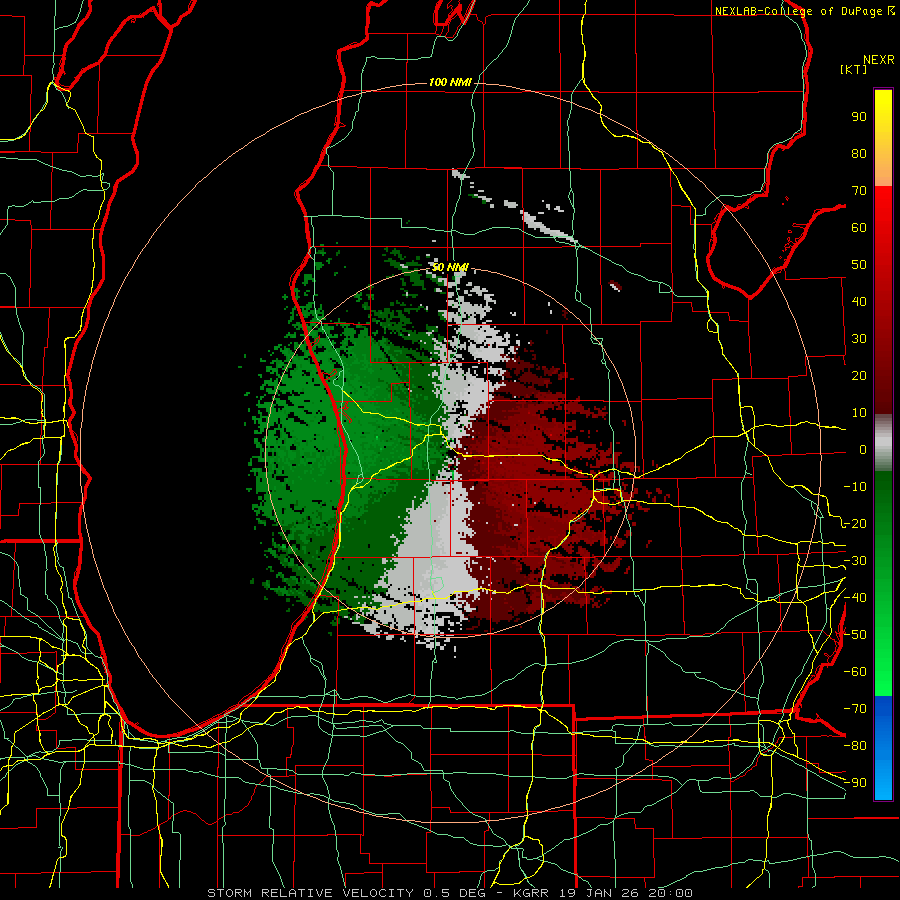900x900 pixels.
Task: Click the 0 value on the velocity scale
Action: point(863,449)
